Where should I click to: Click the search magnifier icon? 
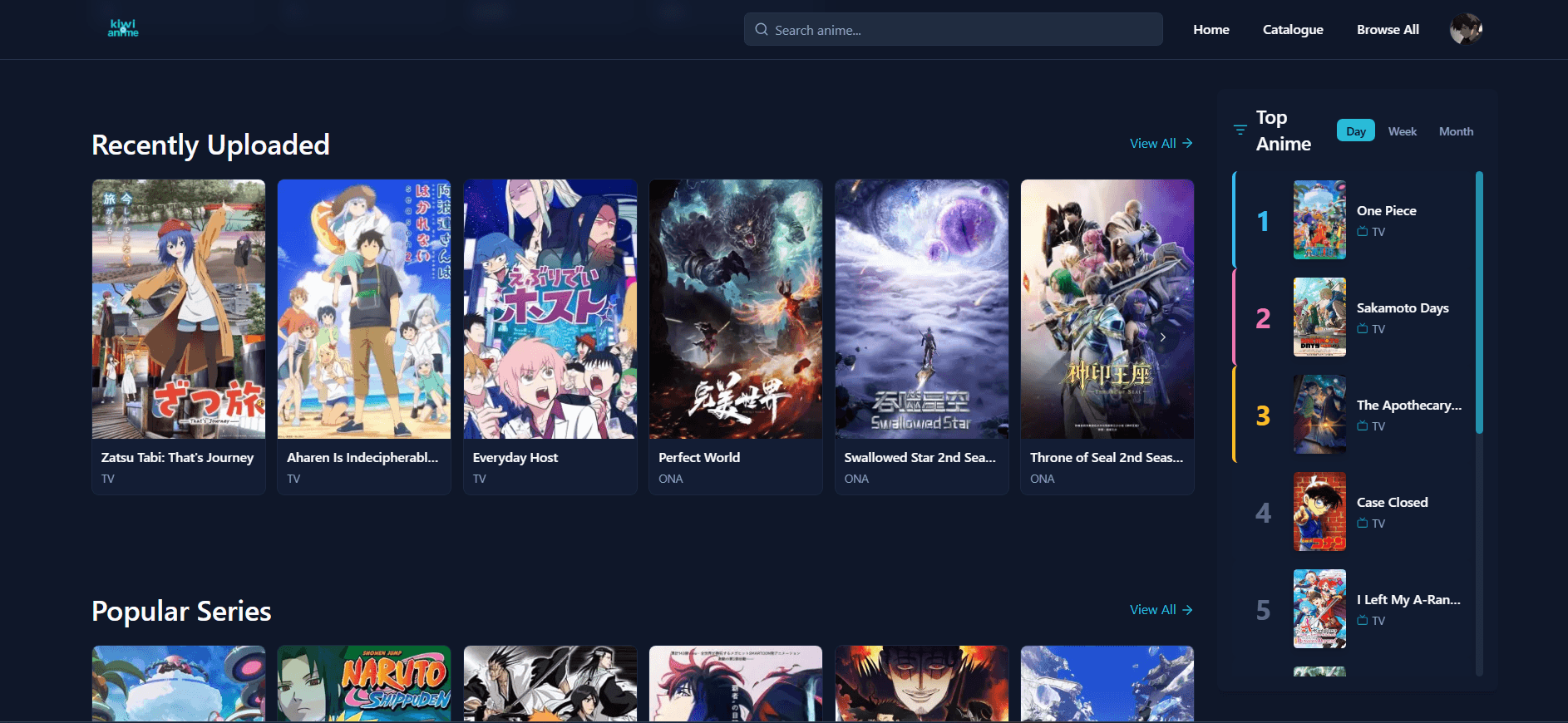762,29
